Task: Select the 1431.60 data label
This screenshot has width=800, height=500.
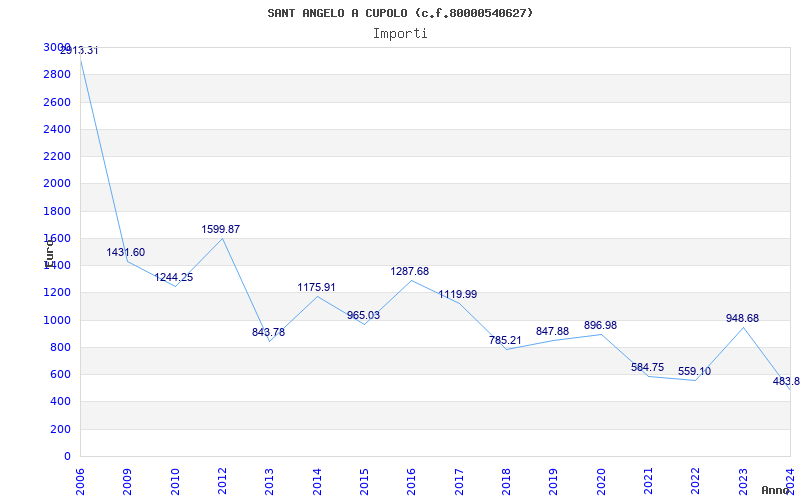Action: 126,253
